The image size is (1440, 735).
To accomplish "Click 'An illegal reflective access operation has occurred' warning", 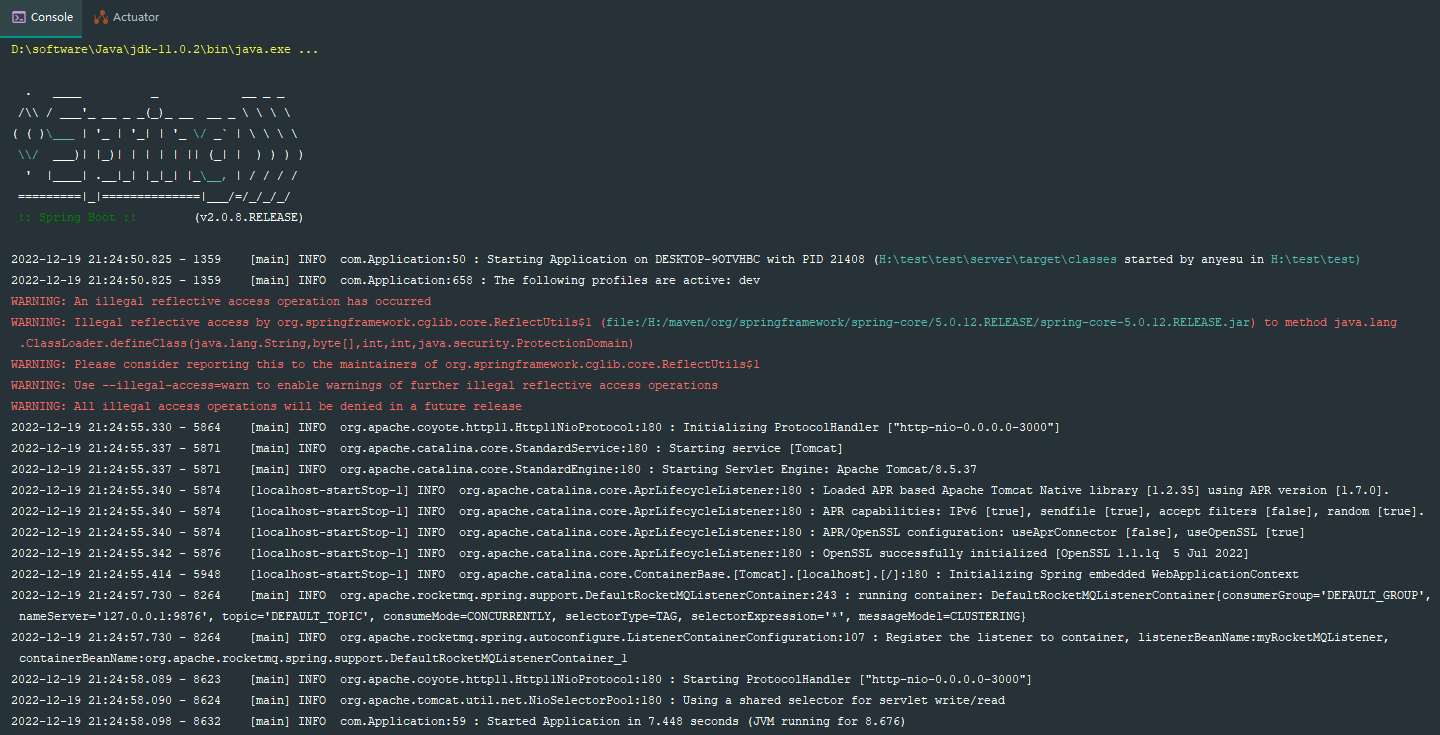I will [x=253, y=301].
